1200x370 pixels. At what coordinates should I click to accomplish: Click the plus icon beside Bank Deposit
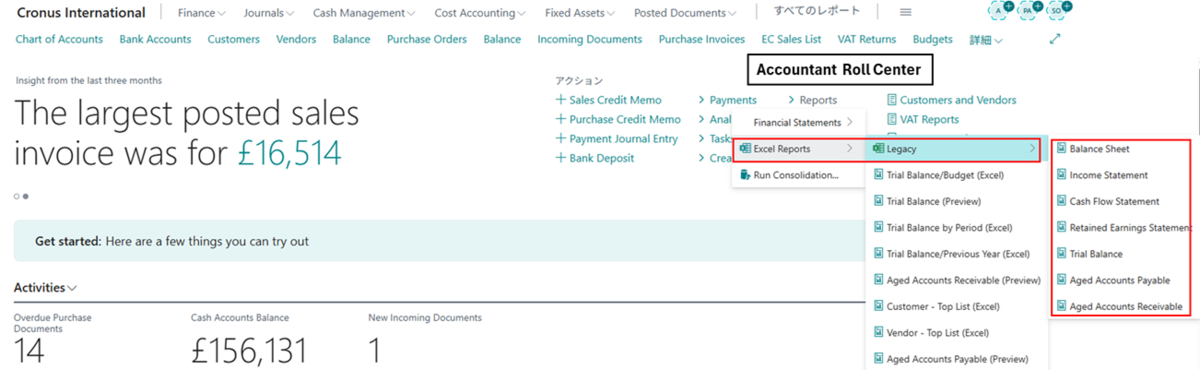click(x=561, y=158)
